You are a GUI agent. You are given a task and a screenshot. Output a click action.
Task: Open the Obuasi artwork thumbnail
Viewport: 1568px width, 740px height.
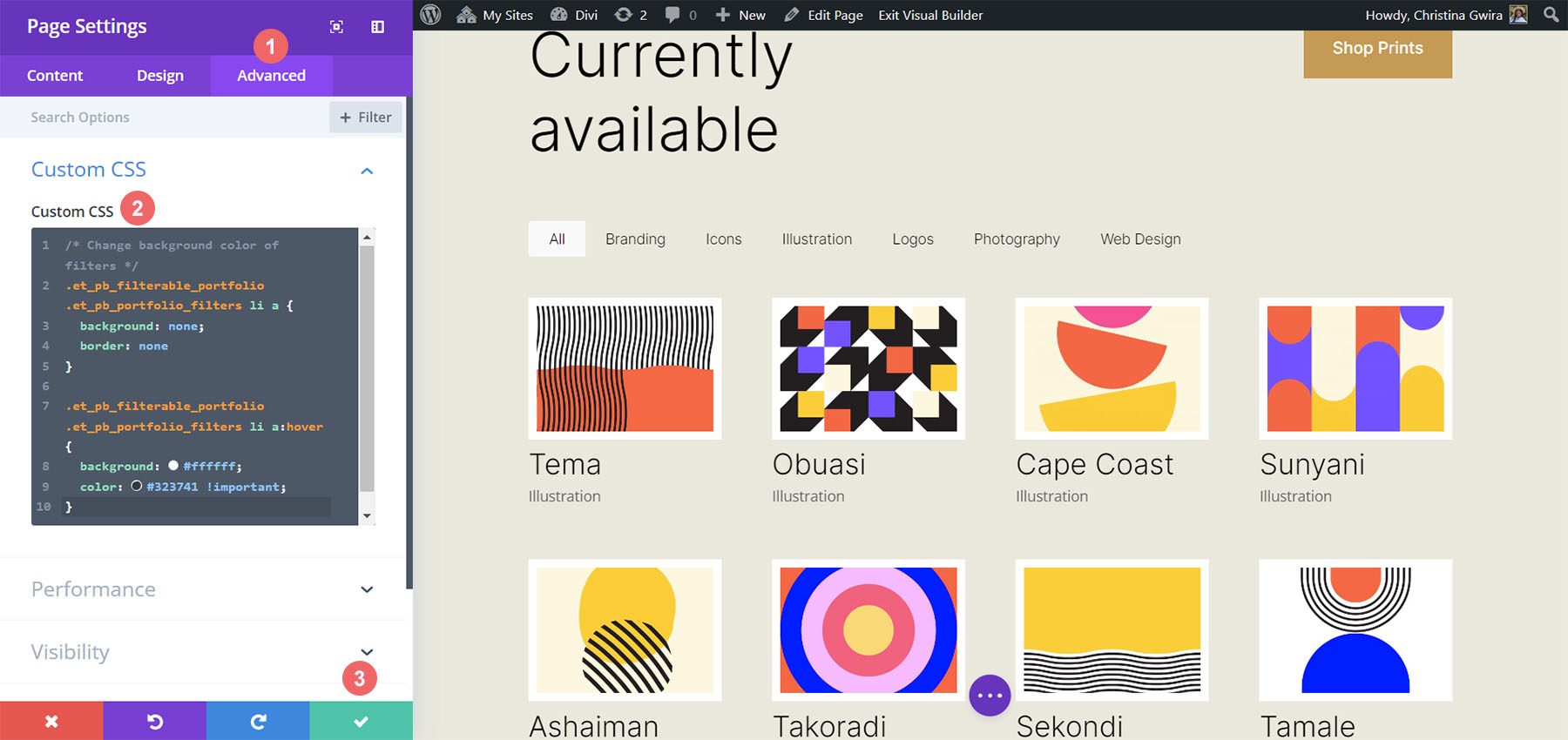click(868, 369)
